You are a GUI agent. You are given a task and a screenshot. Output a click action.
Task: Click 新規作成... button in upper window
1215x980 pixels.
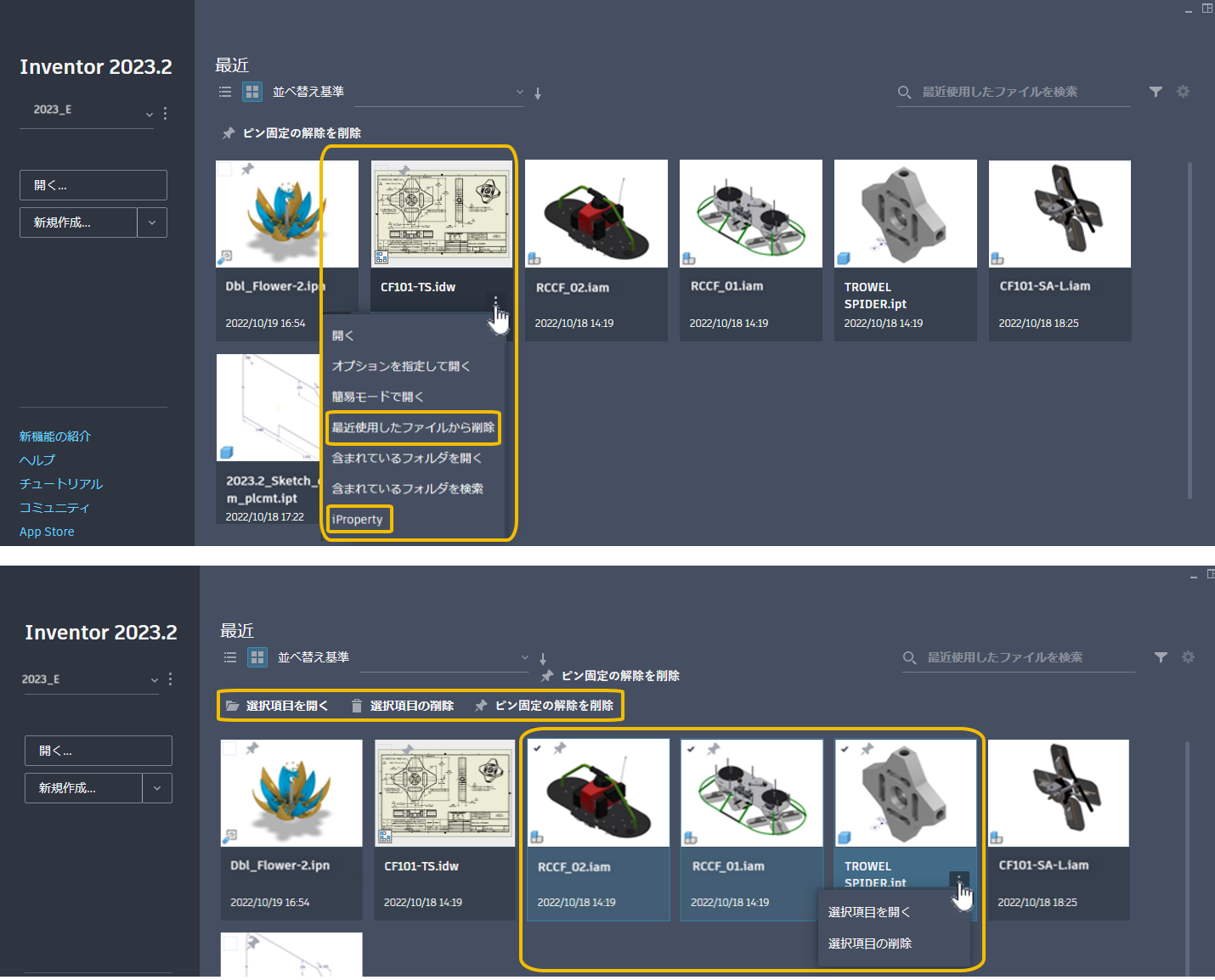(x=78, y=222)
